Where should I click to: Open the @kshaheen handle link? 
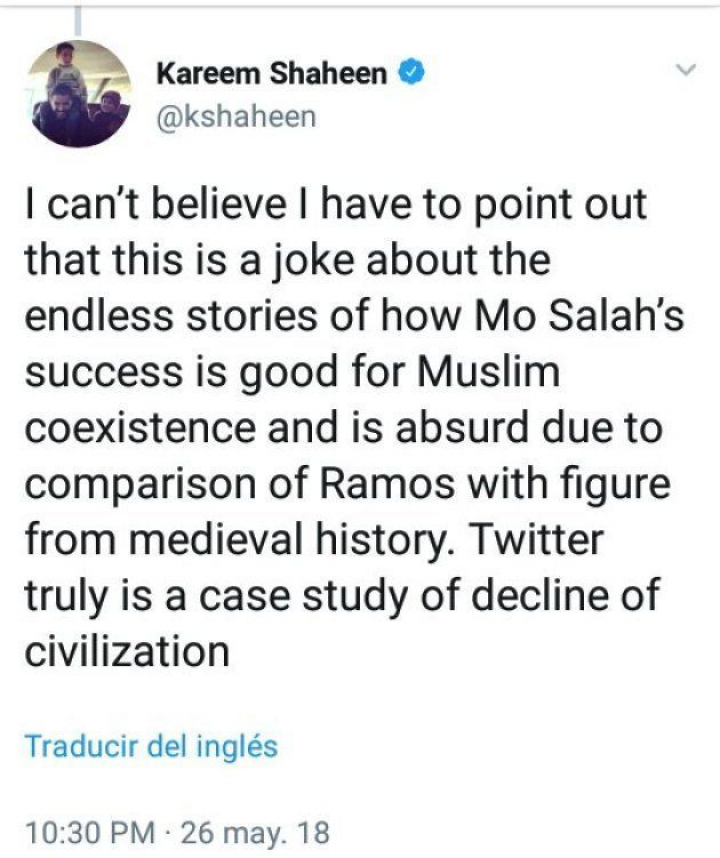pyautogui.click(x=236, y=117)
